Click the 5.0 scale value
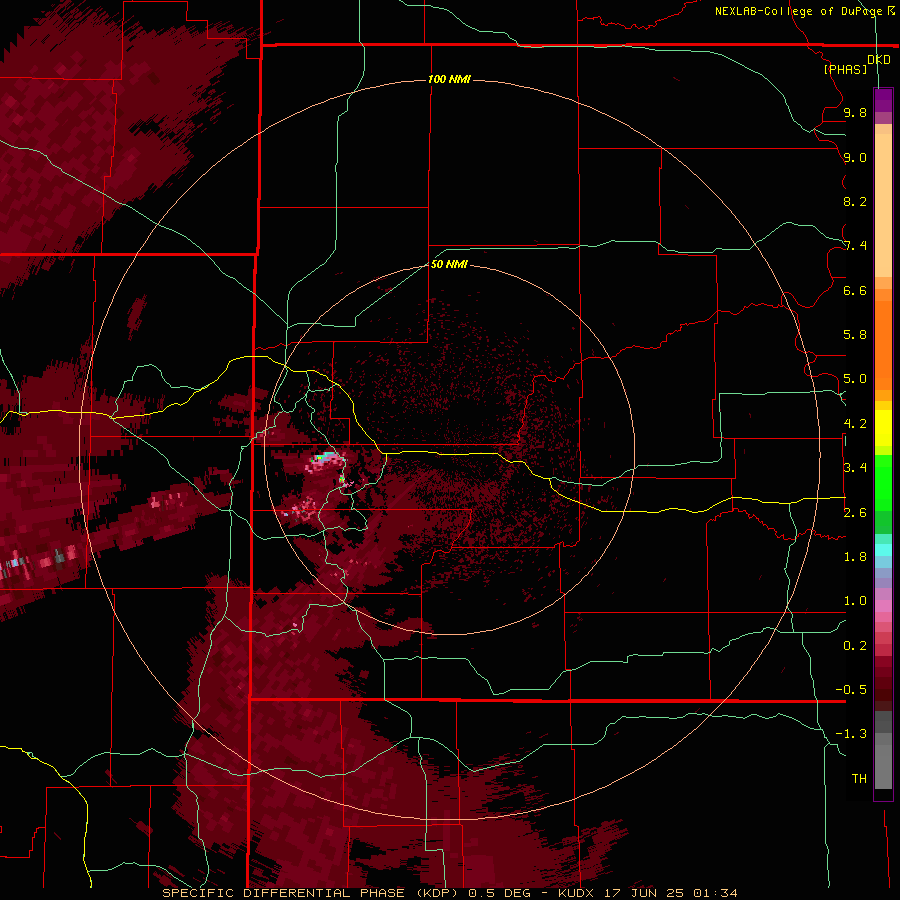The width and height of the screenshot is (900, 900). click(x=855, y=379)
